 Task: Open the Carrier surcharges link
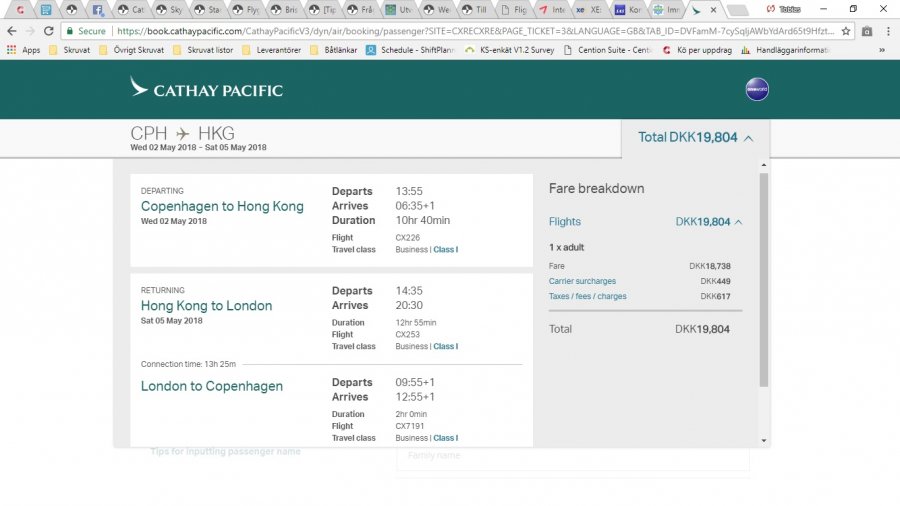click(582, 281)
